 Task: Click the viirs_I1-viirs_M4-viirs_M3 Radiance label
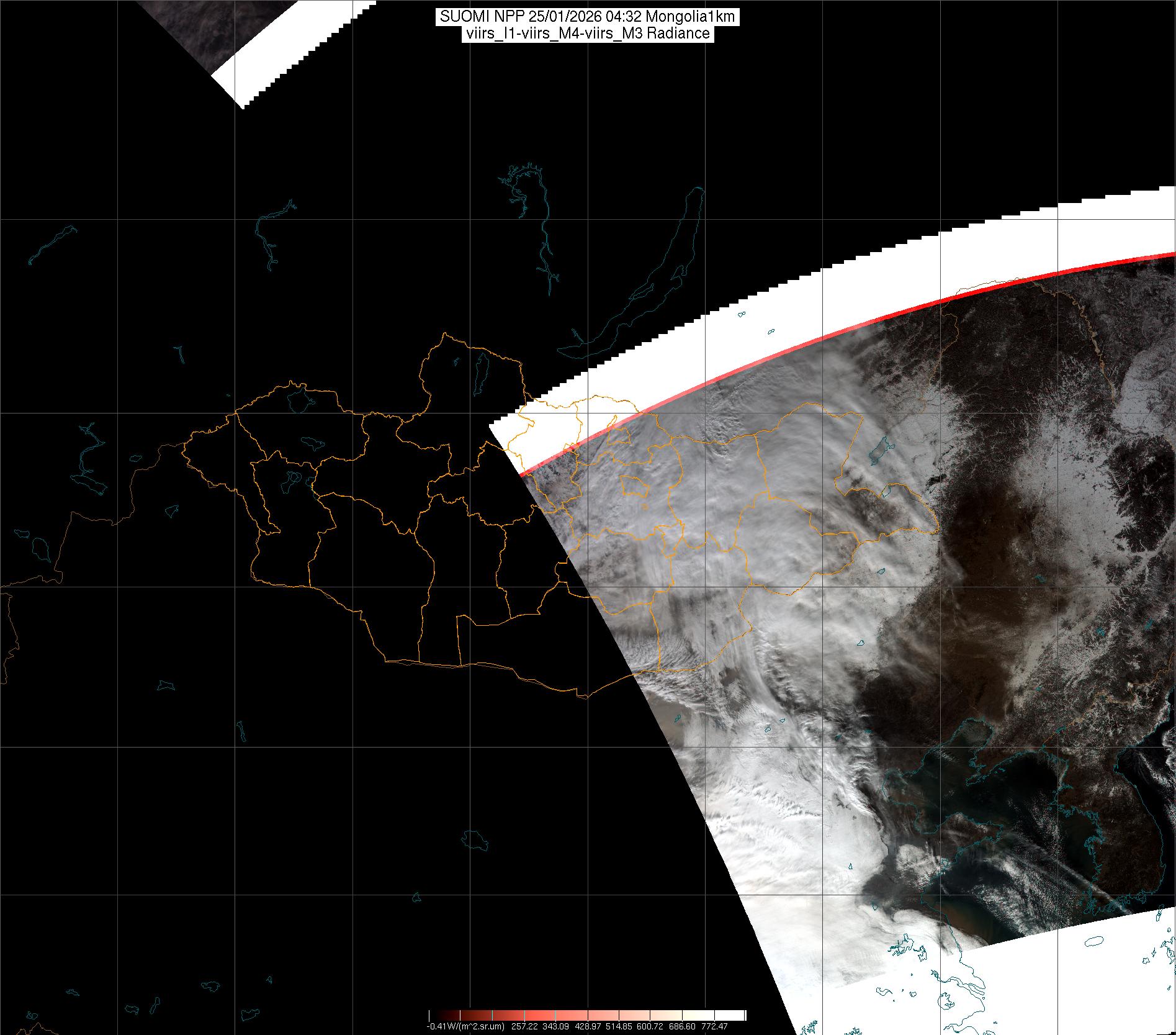click(x=587, y=34)
